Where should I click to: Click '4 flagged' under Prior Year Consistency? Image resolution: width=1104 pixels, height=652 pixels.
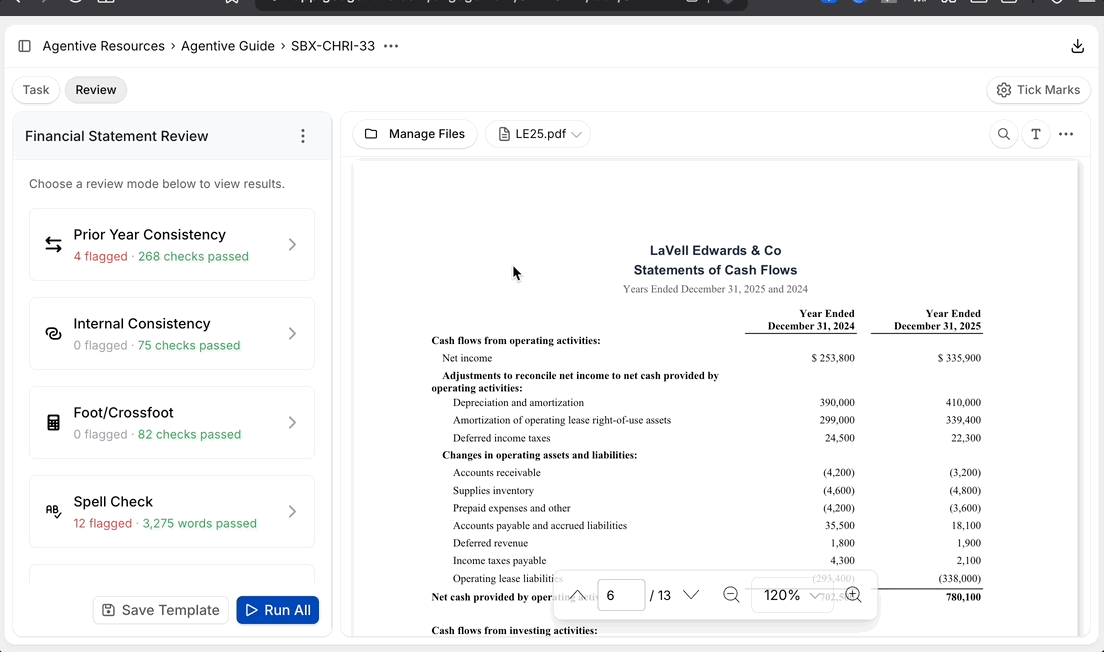101,256
